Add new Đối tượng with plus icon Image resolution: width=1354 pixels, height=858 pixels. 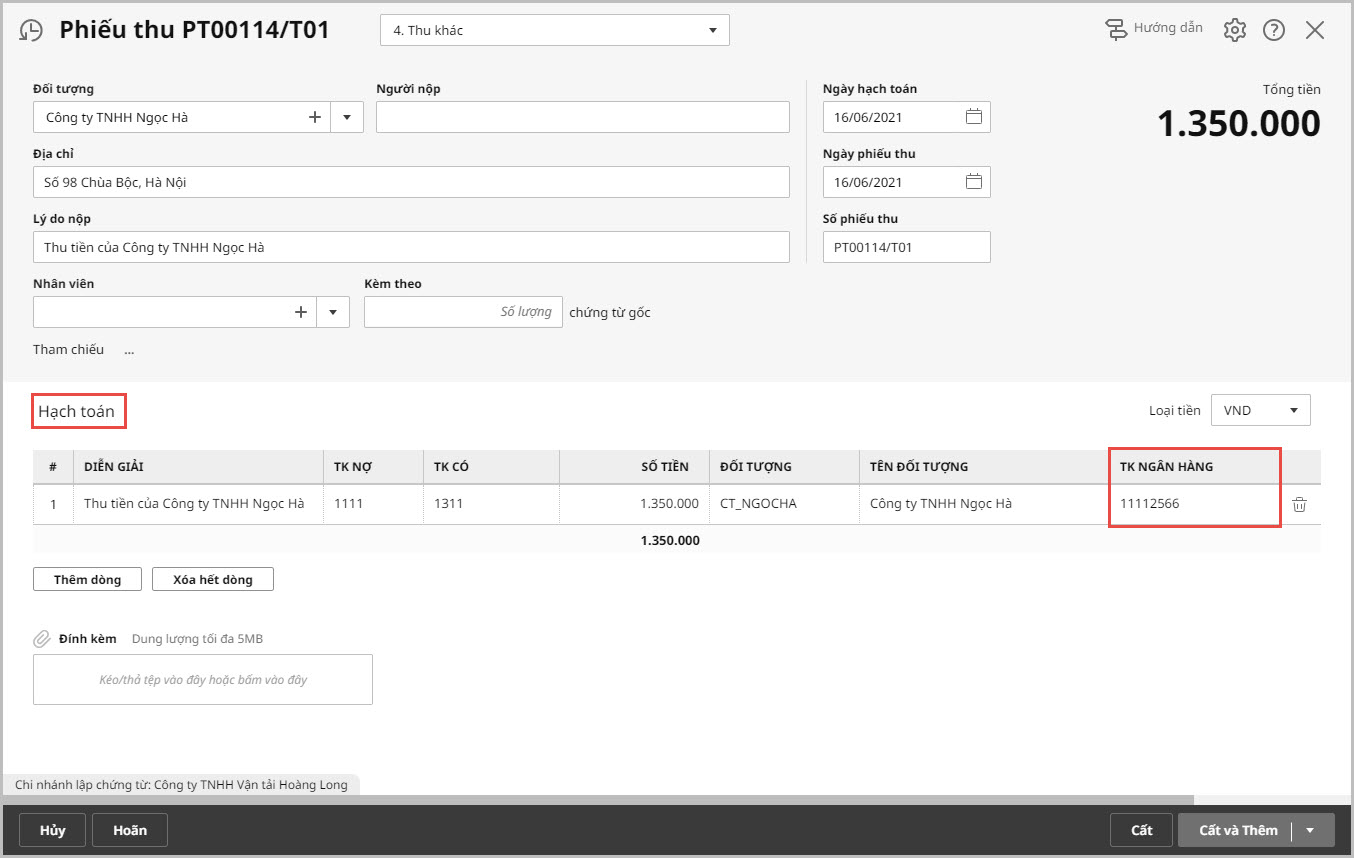tap(315, 117)
